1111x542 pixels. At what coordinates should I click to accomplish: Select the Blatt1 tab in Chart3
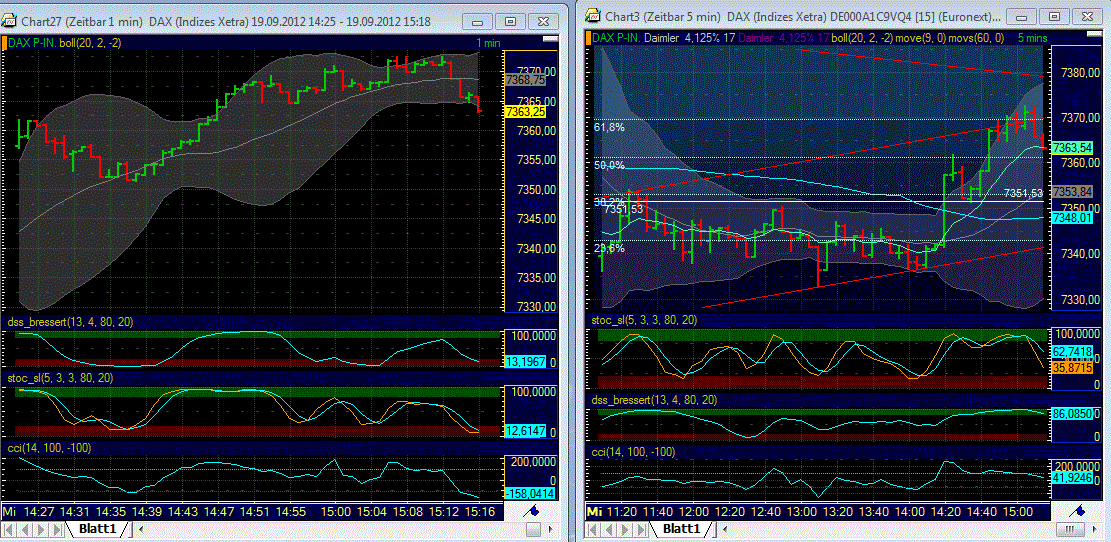pyautogui.click(x=681, y=529)
